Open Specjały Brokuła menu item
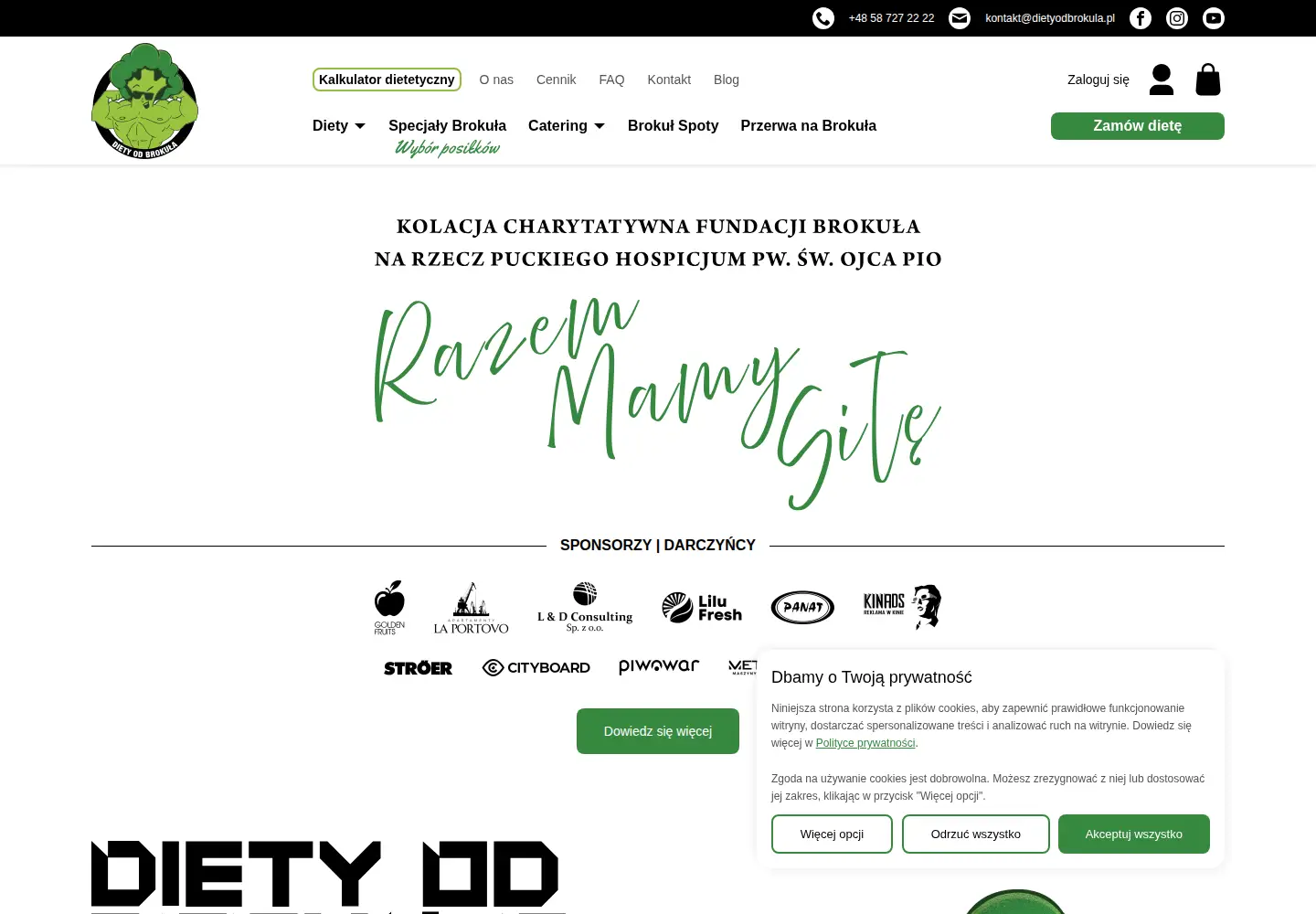 pyautogui.click(x=447, y=126)
